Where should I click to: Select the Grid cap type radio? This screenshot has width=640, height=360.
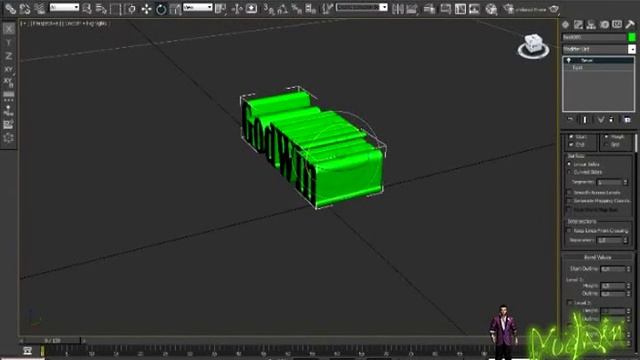[x=606, y=144]
